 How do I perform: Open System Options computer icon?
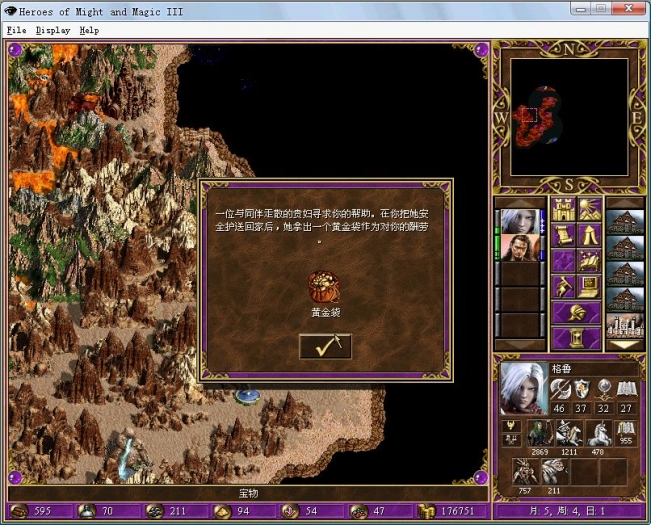[589, 287]
